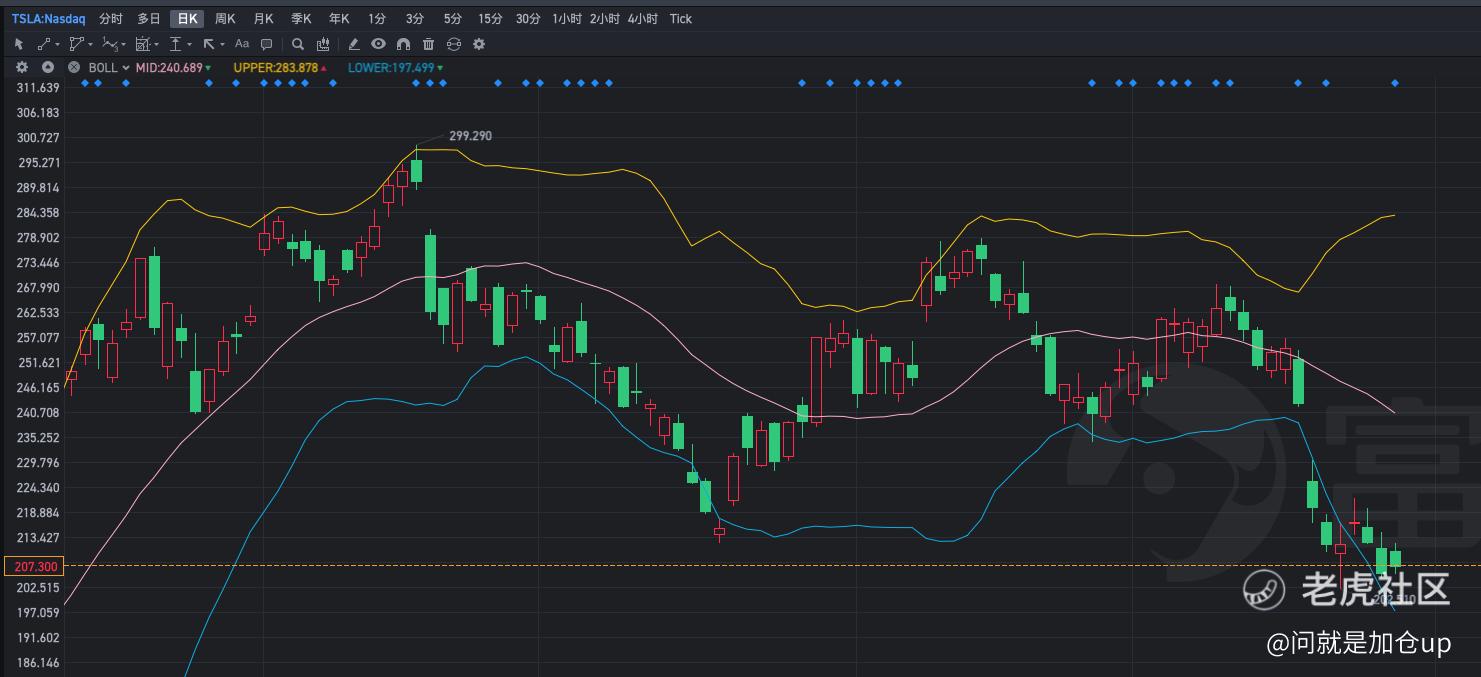Toggle drawings visibility eye icon
1481x677 pixels.
[378, 44]
